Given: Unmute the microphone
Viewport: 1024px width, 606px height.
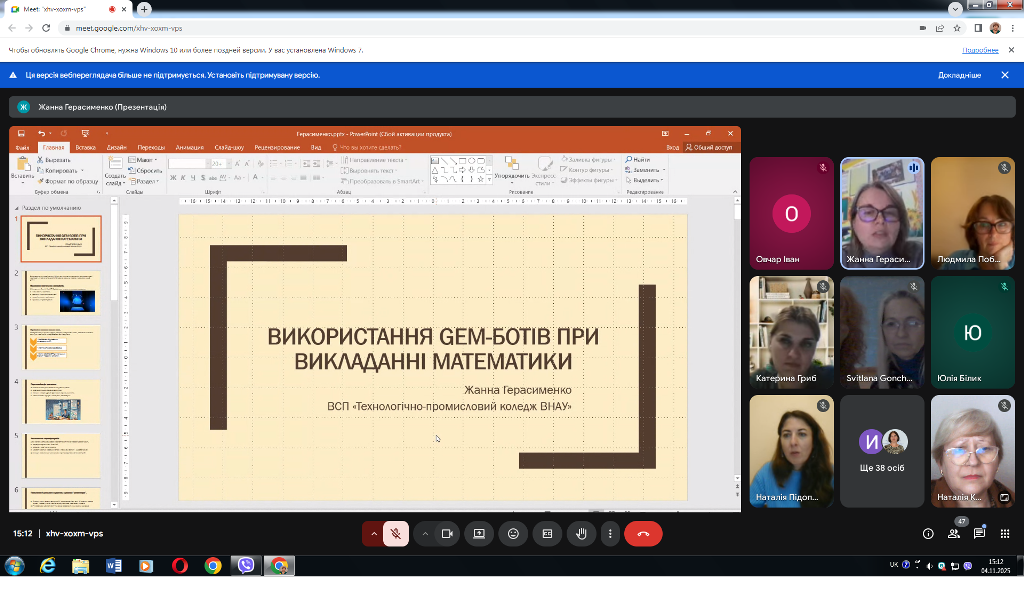Looking at the screenshot, I should (x=396, y=534).
